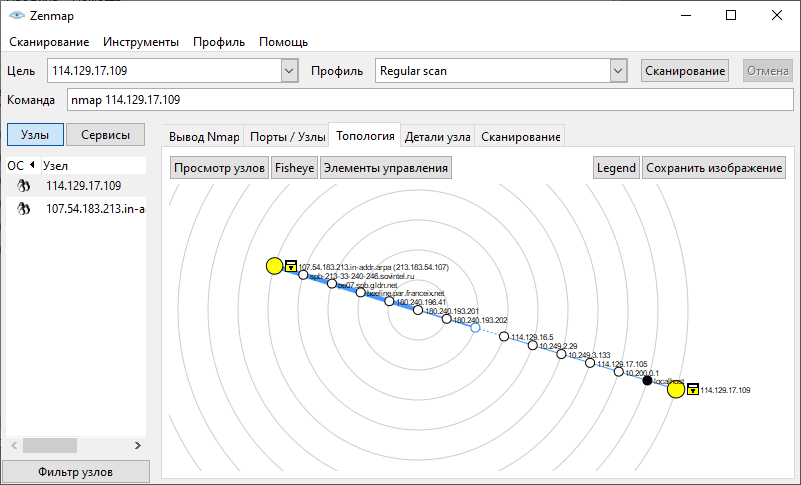Open the Сканирование menu
Image resolution: width=801 pixels, height=485 pixels.
click(x=49, y=42)
